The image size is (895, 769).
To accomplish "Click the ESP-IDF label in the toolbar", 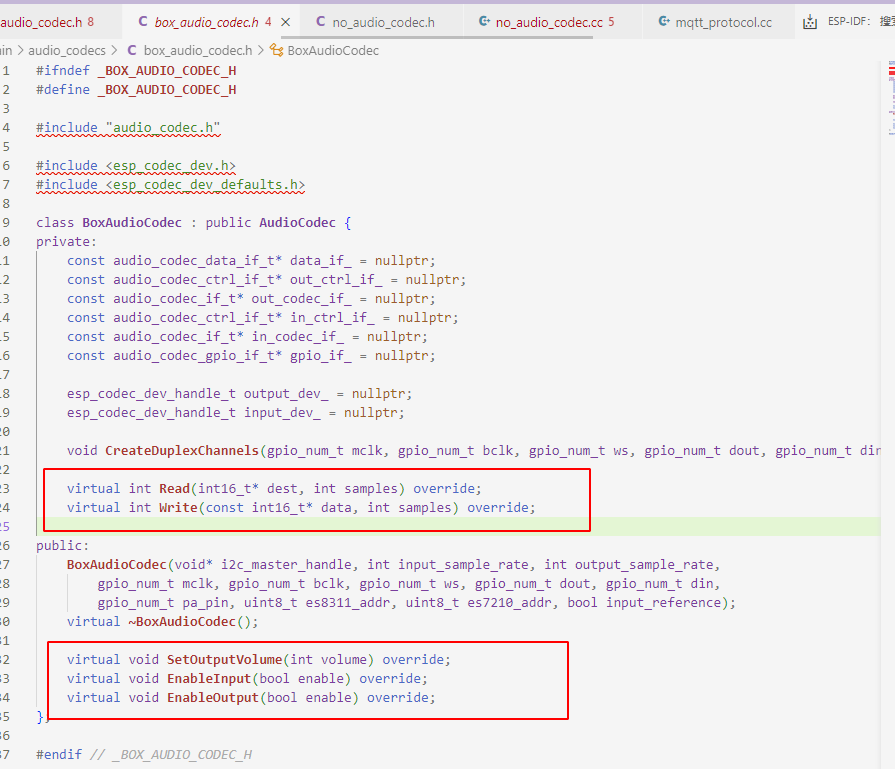I will [x=849, y=22].
